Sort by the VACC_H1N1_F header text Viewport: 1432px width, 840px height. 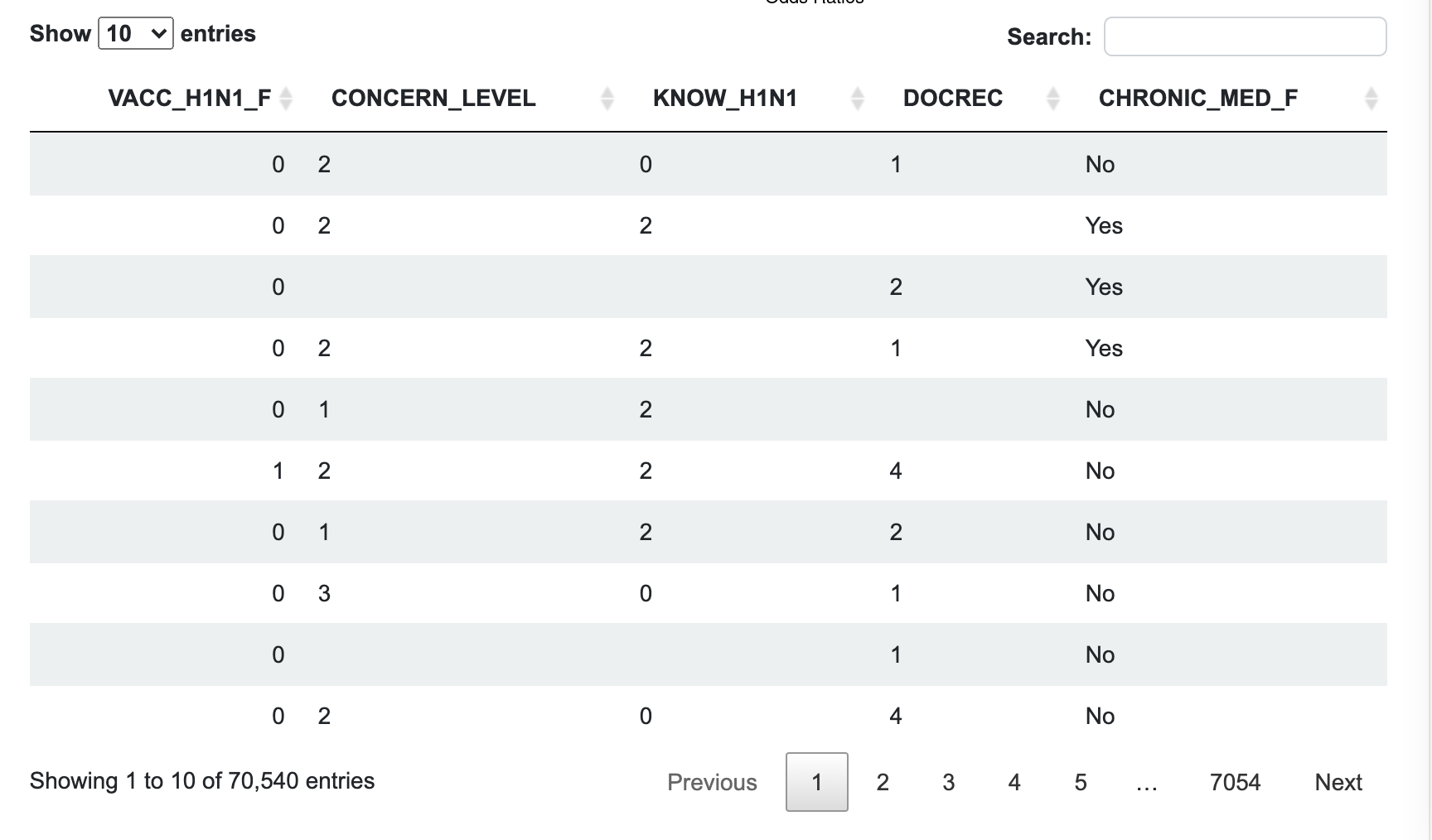click(x=190, y=99)
